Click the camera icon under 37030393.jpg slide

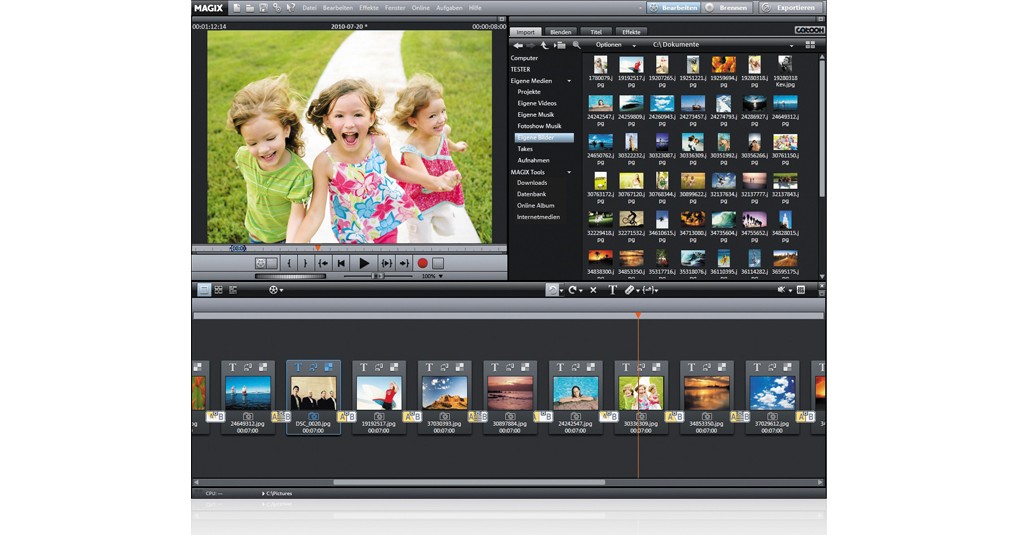[x=445, y=416]
